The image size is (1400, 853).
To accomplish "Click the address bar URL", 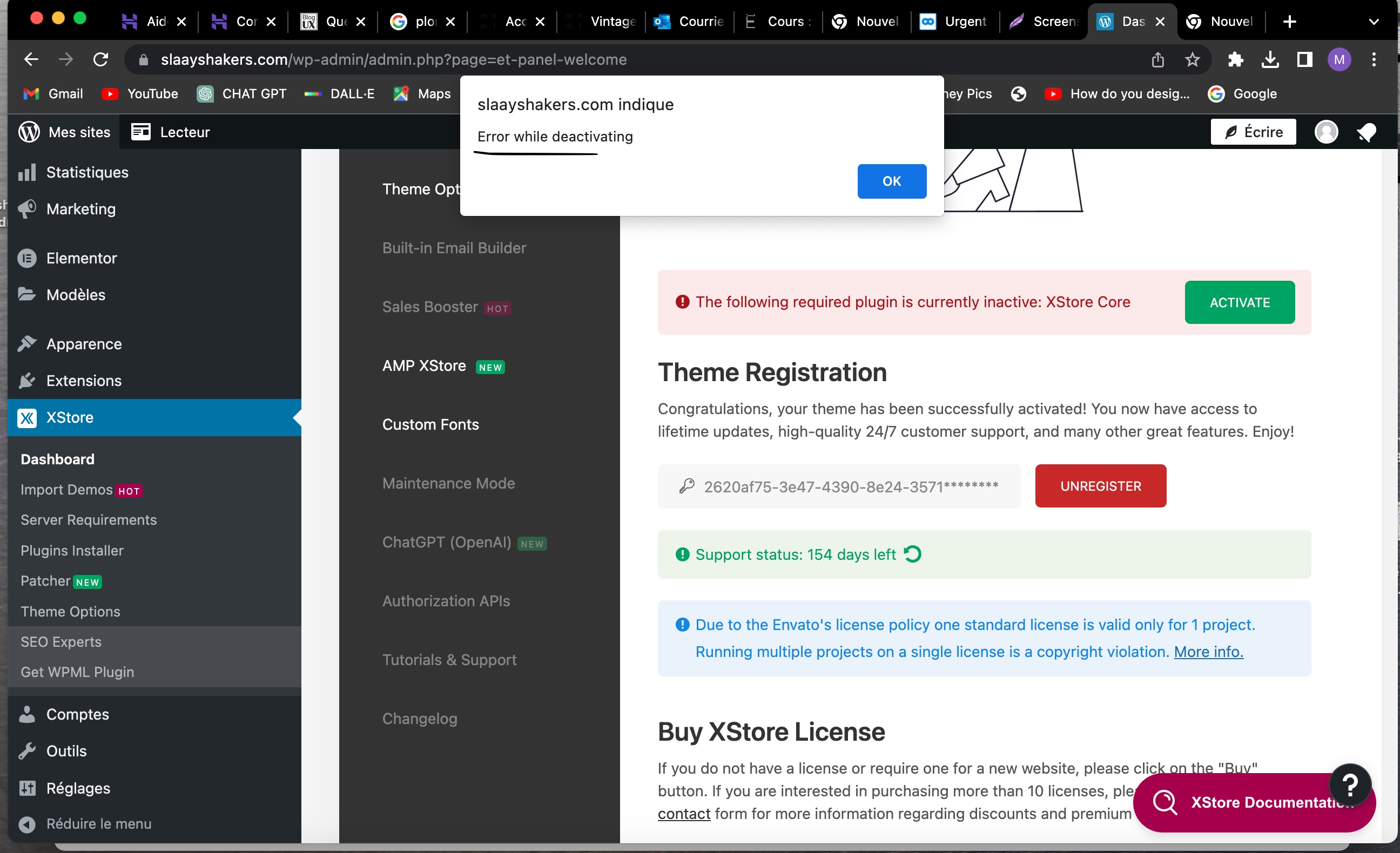I will click(393, 59).
